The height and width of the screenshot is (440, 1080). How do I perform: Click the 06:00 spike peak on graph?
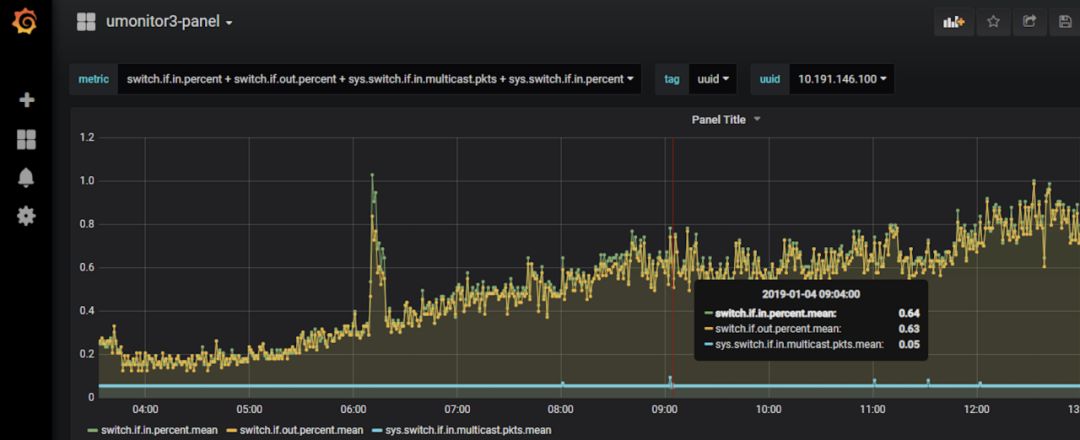click(x=373, y=176)
